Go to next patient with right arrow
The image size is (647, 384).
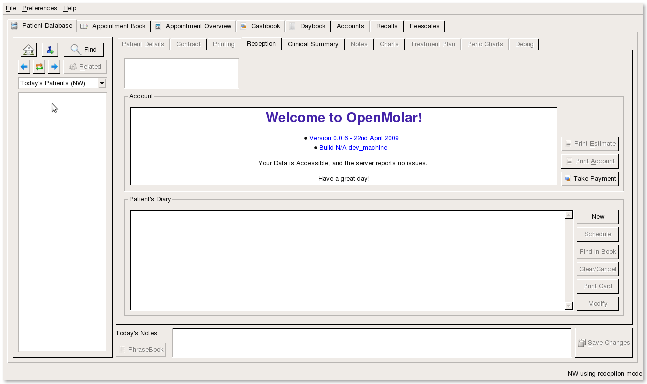(x=54, y=66)
